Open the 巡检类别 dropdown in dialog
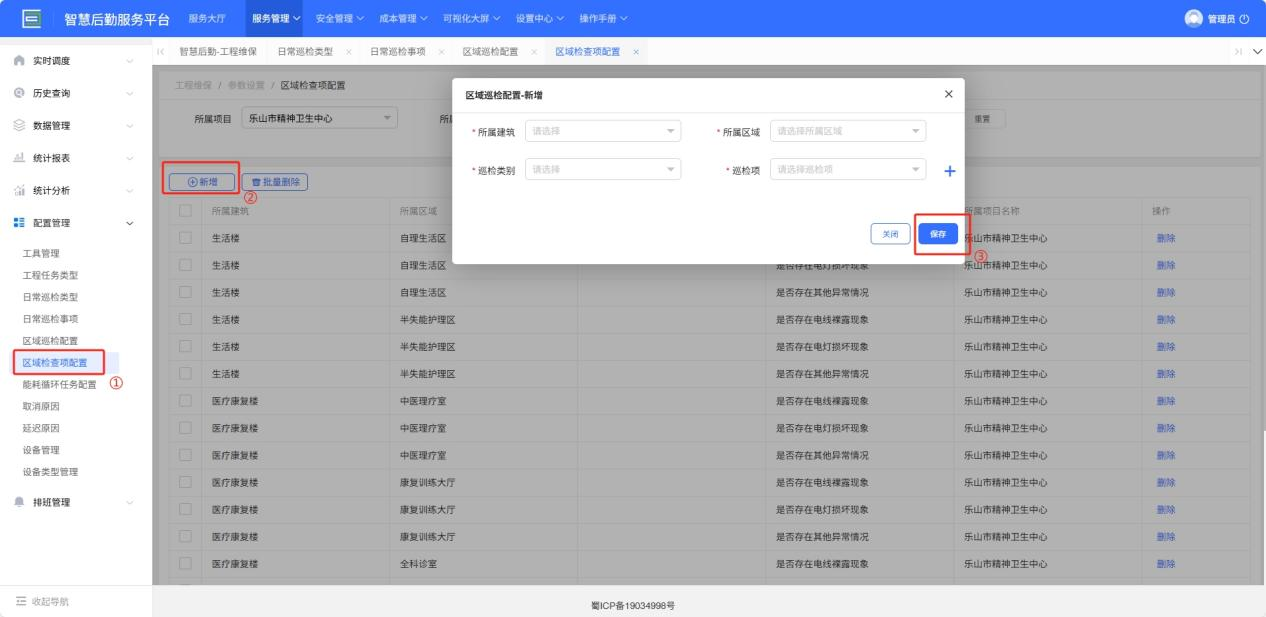Screen dimensions: 1266x617 tap(603, 170)
